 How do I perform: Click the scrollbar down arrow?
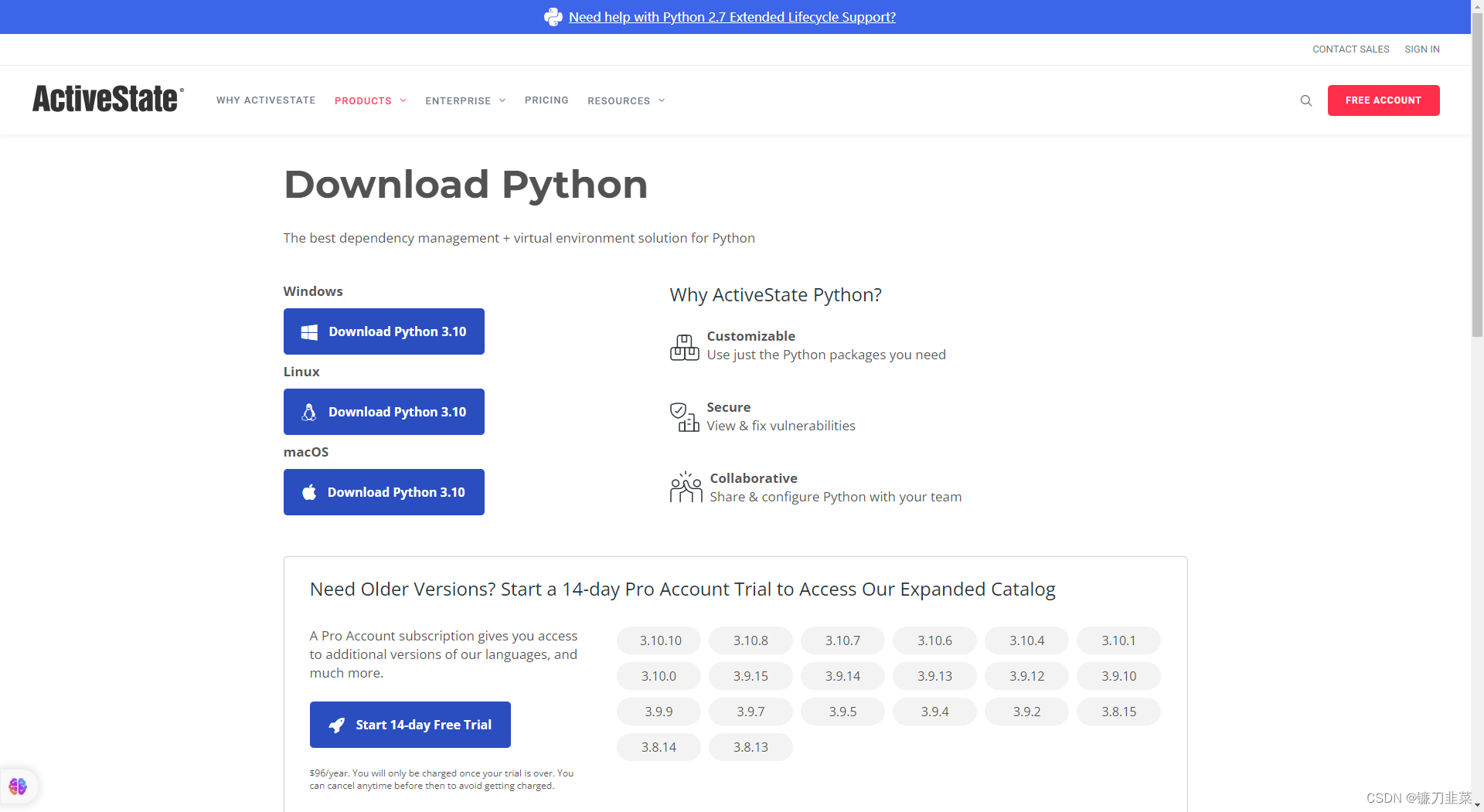pos(1477,806)
